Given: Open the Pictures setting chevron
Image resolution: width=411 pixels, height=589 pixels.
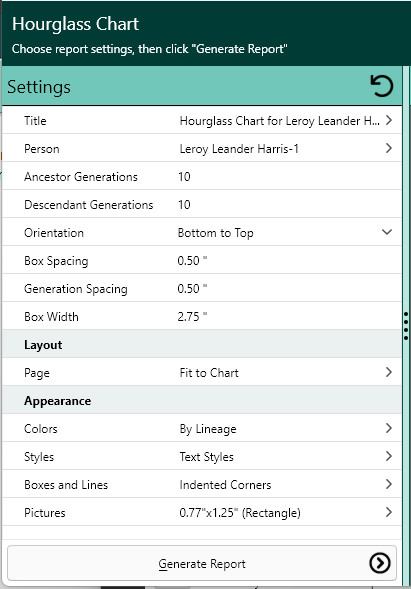Looking at the screenshot, I should 389,512.
